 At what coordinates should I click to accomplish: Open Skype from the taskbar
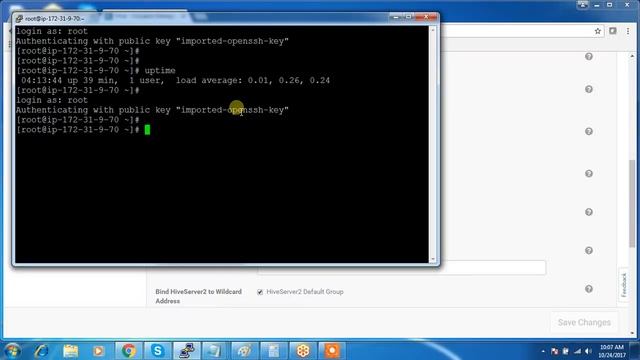coord(158,351)
